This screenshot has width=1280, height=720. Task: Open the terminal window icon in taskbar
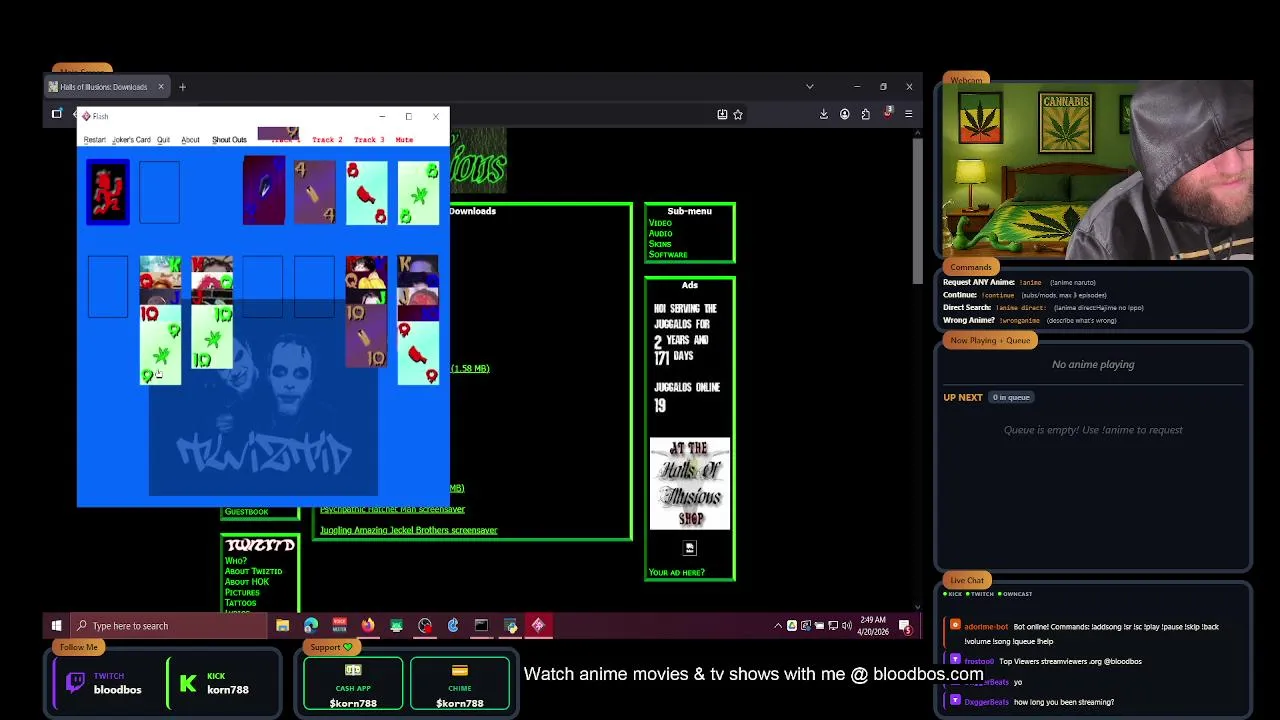tap(481, 626)
